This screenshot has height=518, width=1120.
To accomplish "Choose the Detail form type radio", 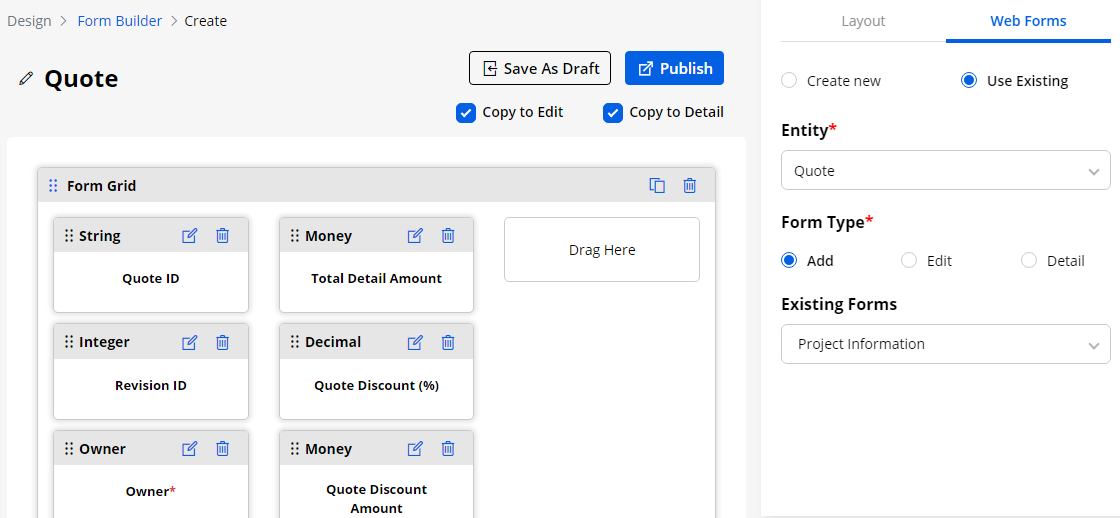I will tap(1029, 261).
